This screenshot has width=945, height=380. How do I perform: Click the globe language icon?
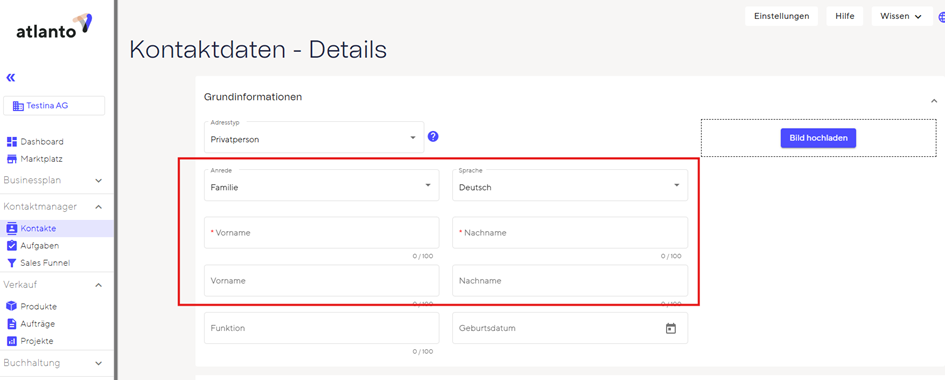point(941,17)
